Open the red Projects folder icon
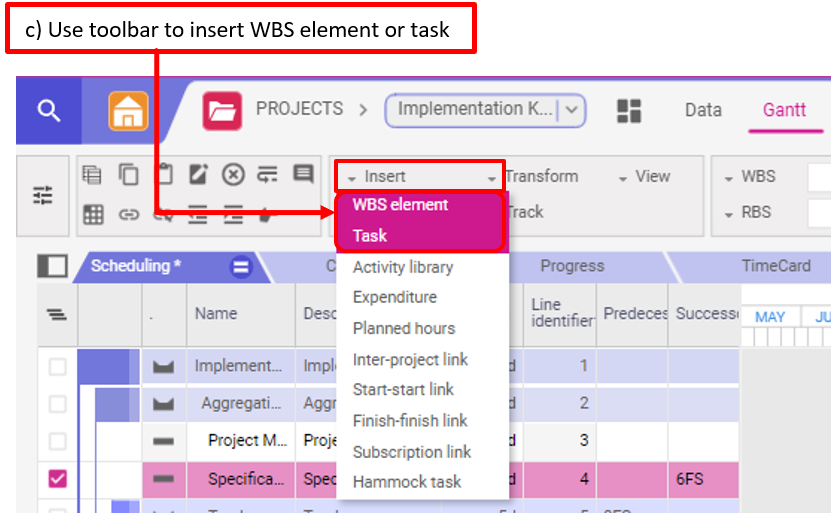Screen dimensions: 833x515 pyautogui.click(x=222, y=110)
